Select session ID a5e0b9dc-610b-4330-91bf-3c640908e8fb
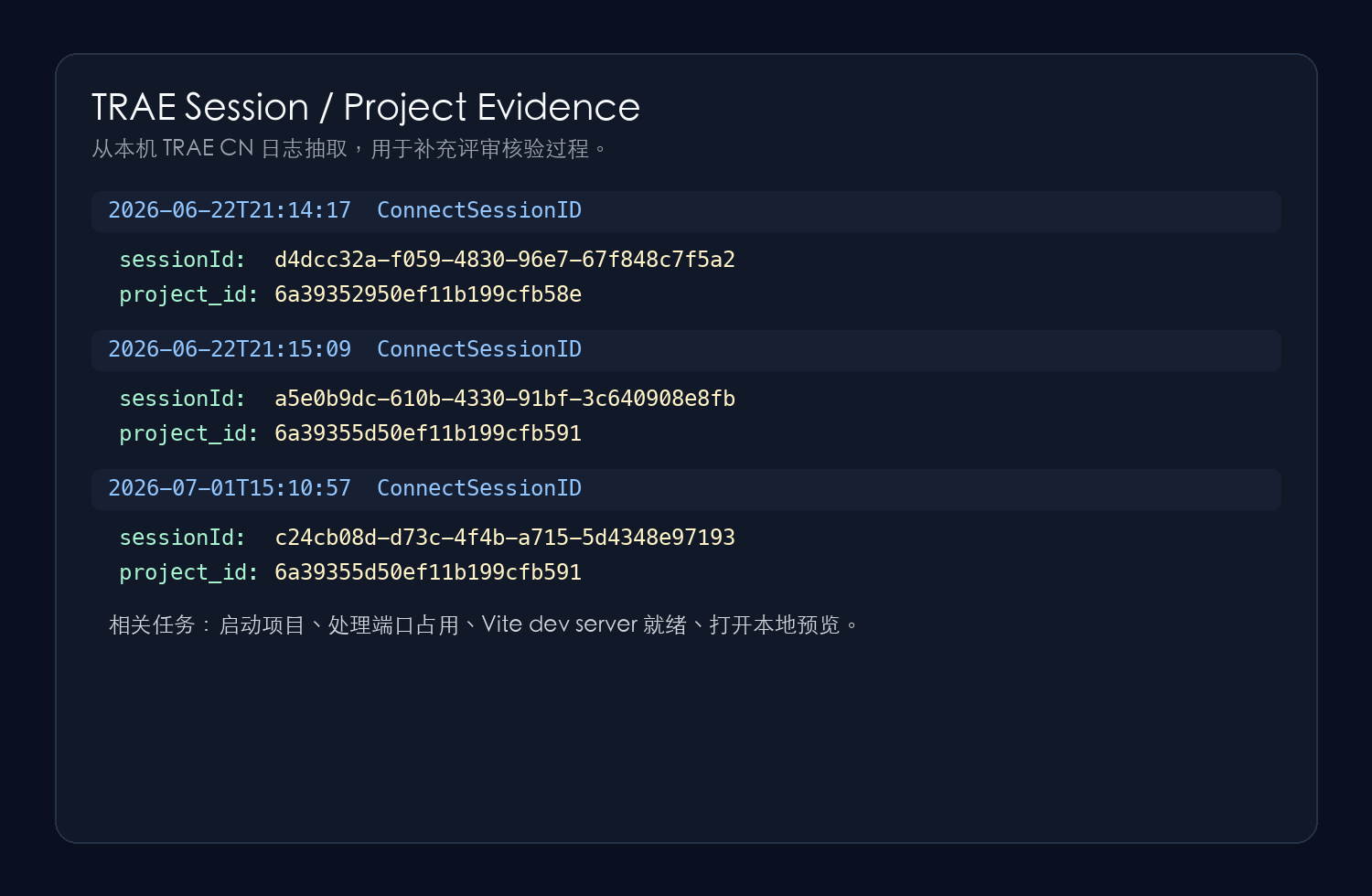This screenshot has width=1372, height=896. (x=505, y=399)
